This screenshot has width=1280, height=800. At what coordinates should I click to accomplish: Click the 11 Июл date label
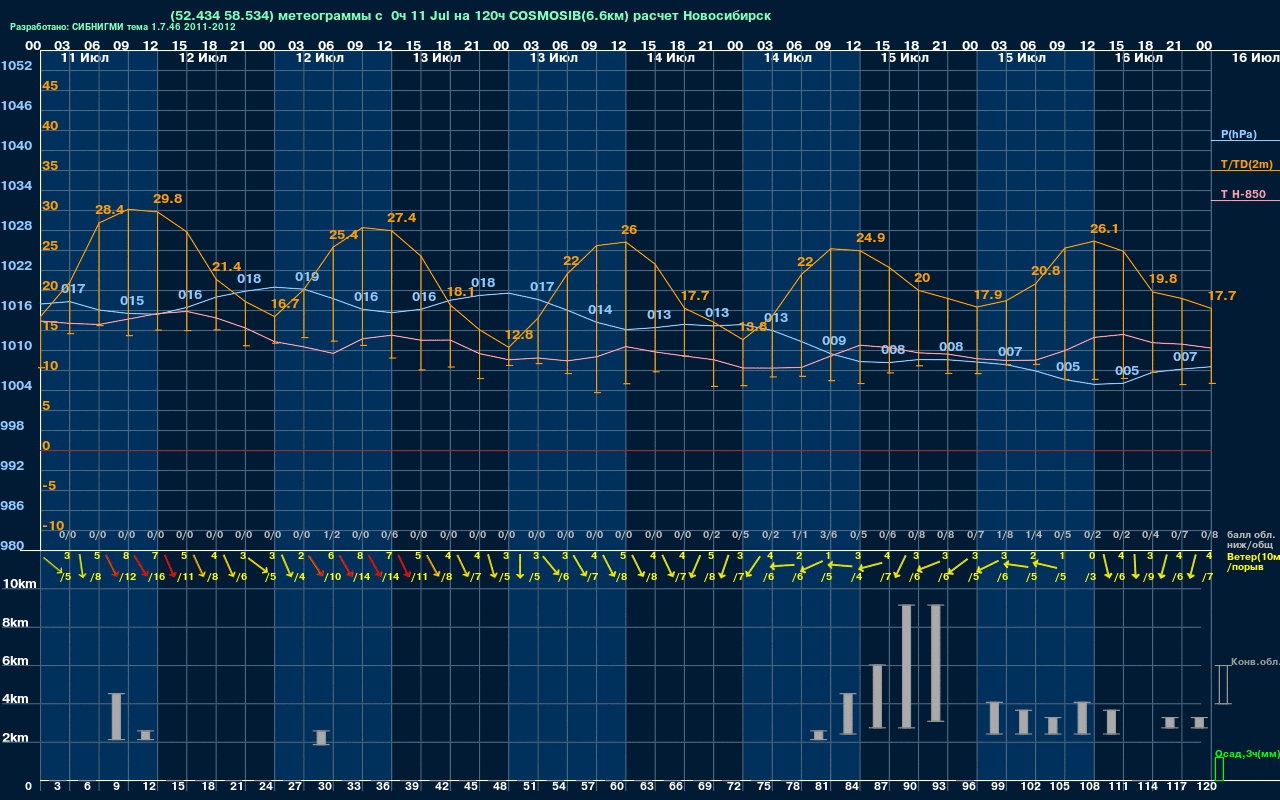[x=85, y=58]
